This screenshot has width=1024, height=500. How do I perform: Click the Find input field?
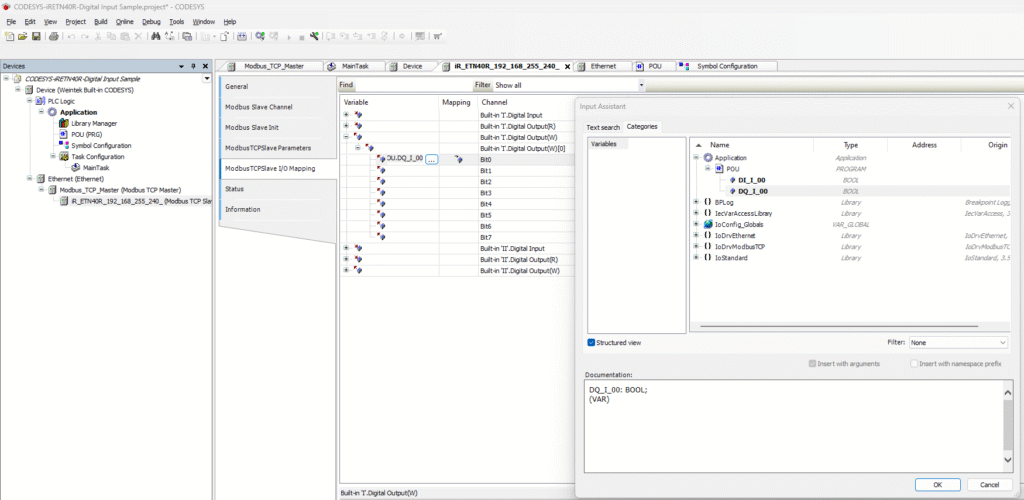point(413,86)
